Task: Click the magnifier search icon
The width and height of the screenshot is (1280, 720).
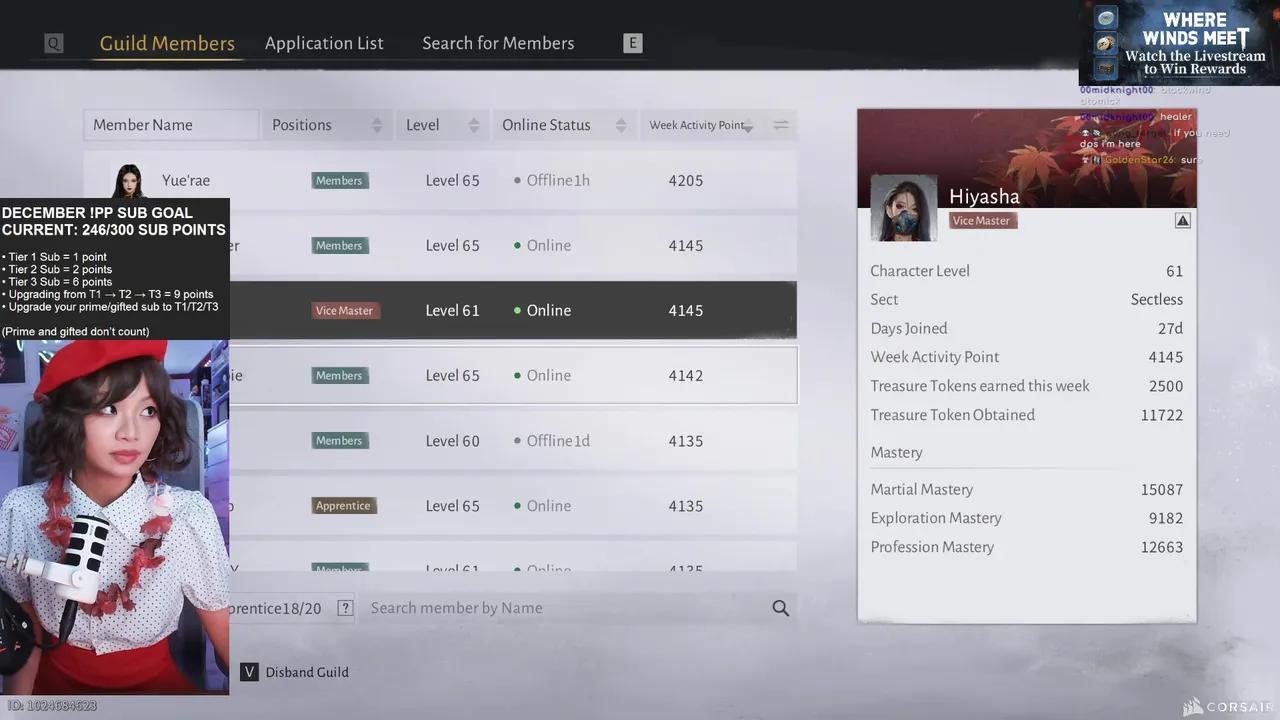Action: 780,608
